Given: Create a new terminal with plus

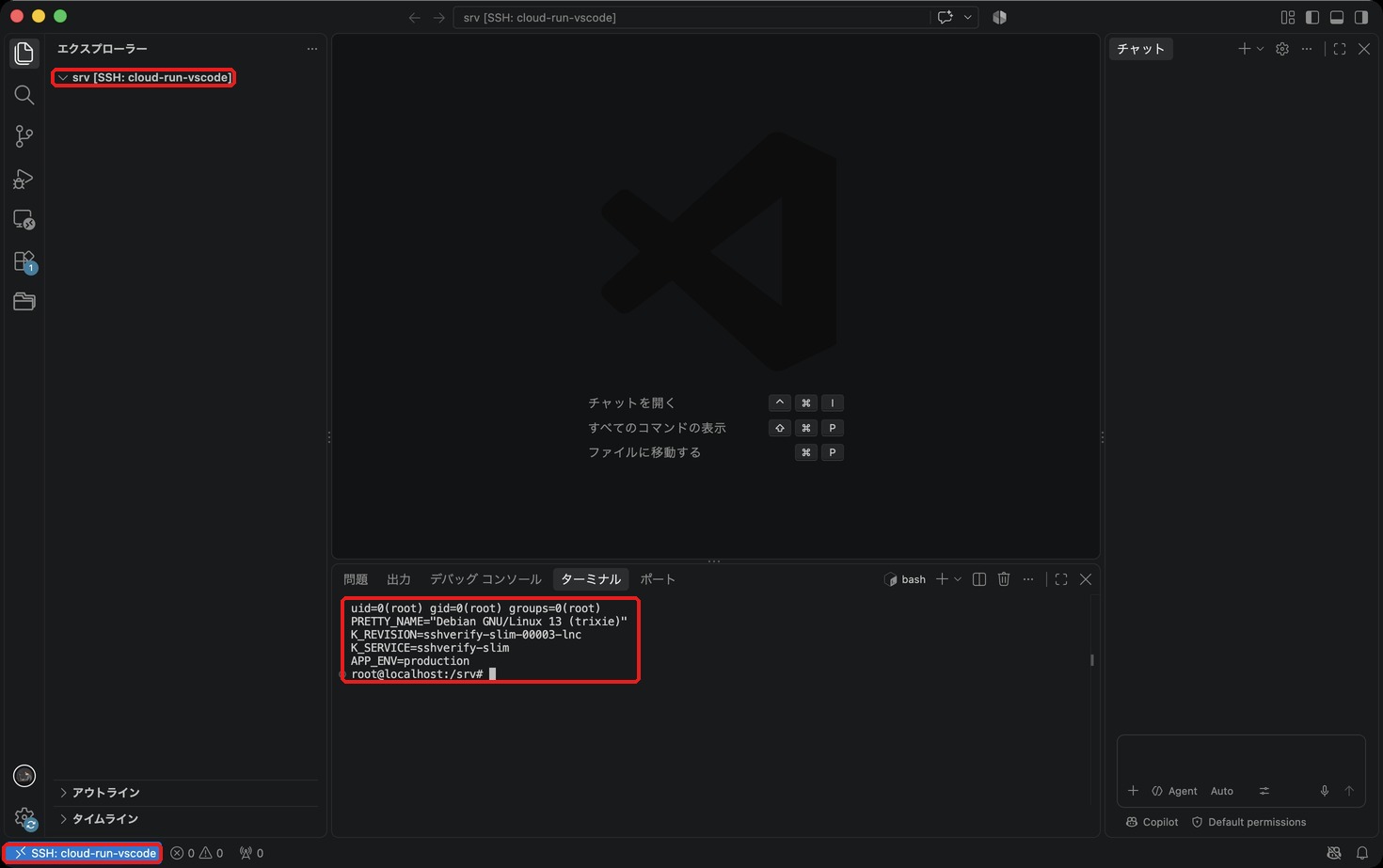Looking at the screenshot, I should click(x=942, y=579).
